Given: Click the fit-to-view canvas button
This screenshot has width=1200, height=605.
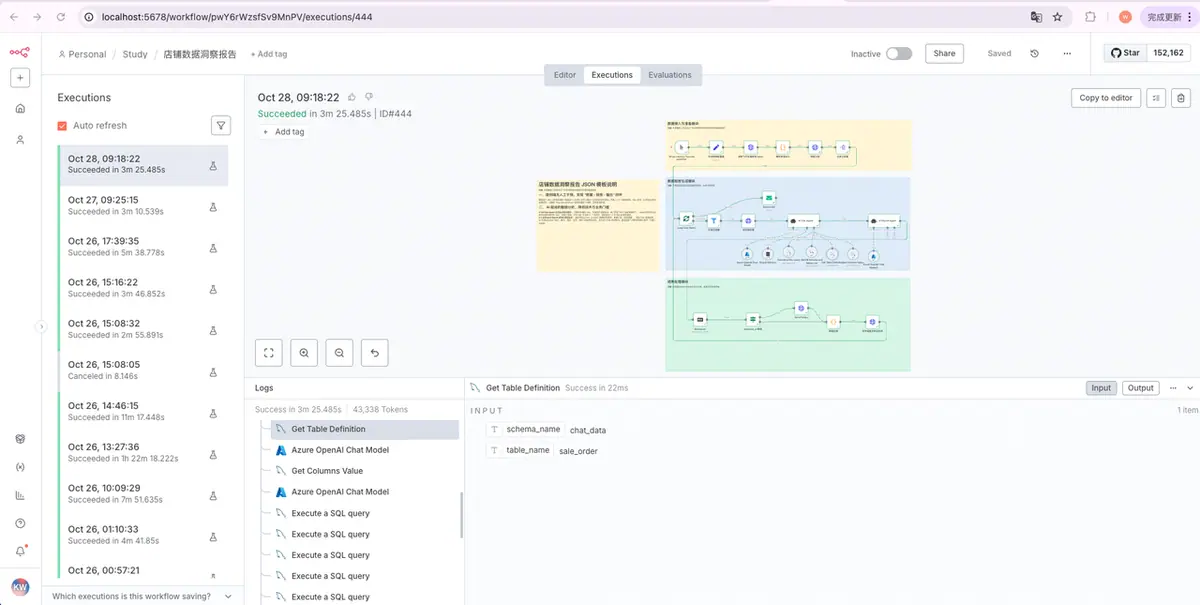Looking at the screenshot, I should tap(268, 352).
